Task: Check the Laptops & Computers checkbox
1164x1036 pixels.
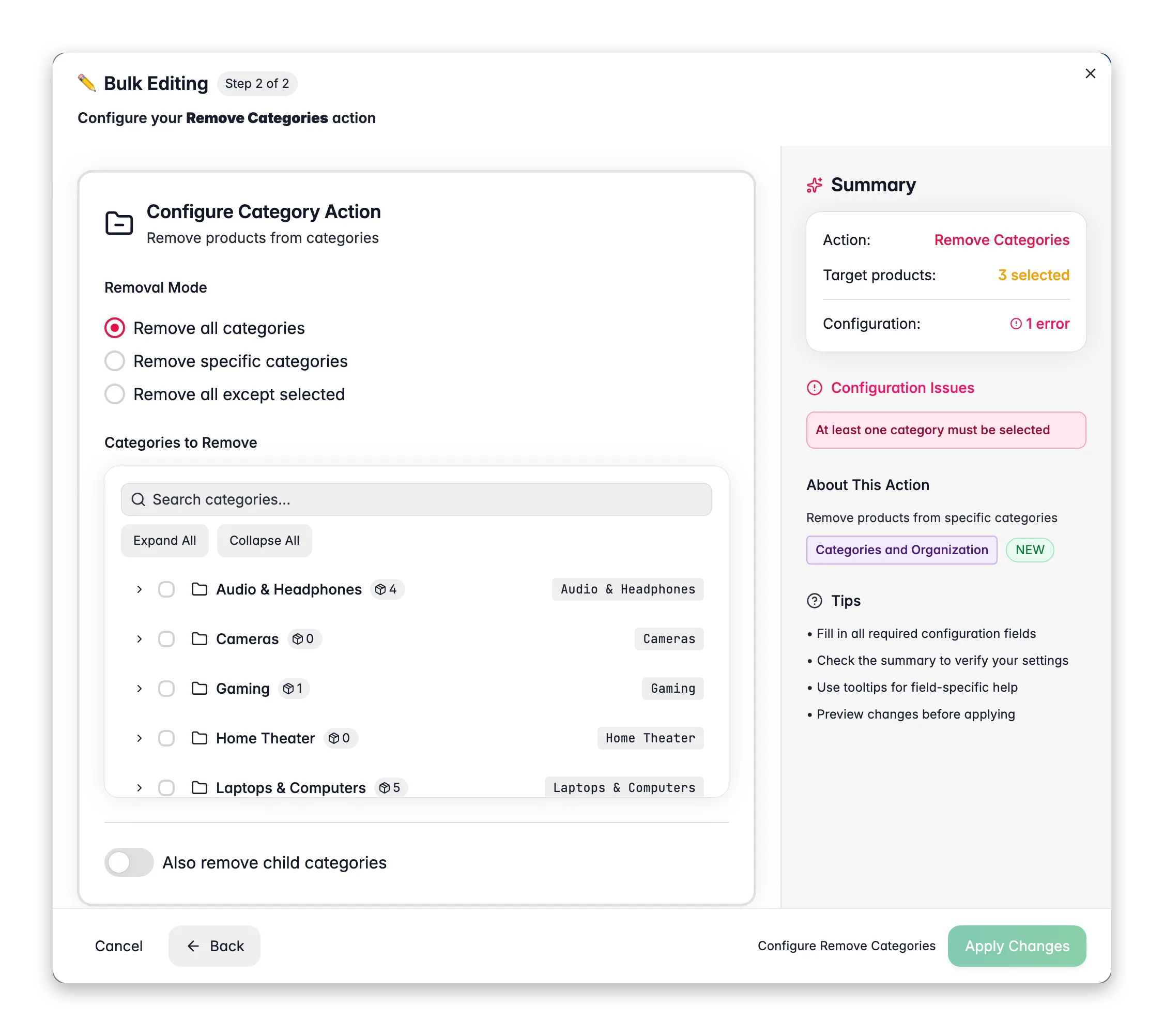Action: 166,788
